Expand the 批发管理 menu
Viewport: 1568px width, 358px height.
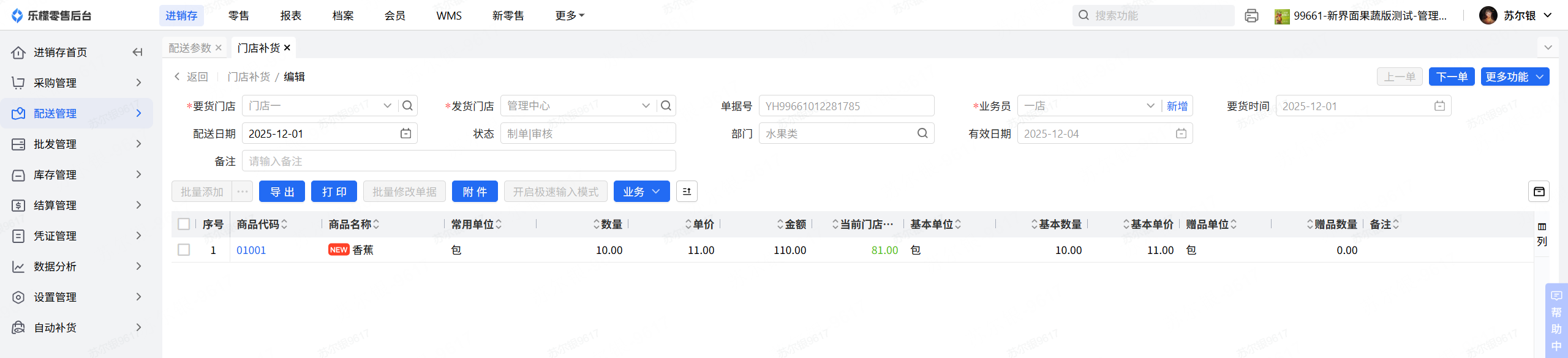(138, 144)
